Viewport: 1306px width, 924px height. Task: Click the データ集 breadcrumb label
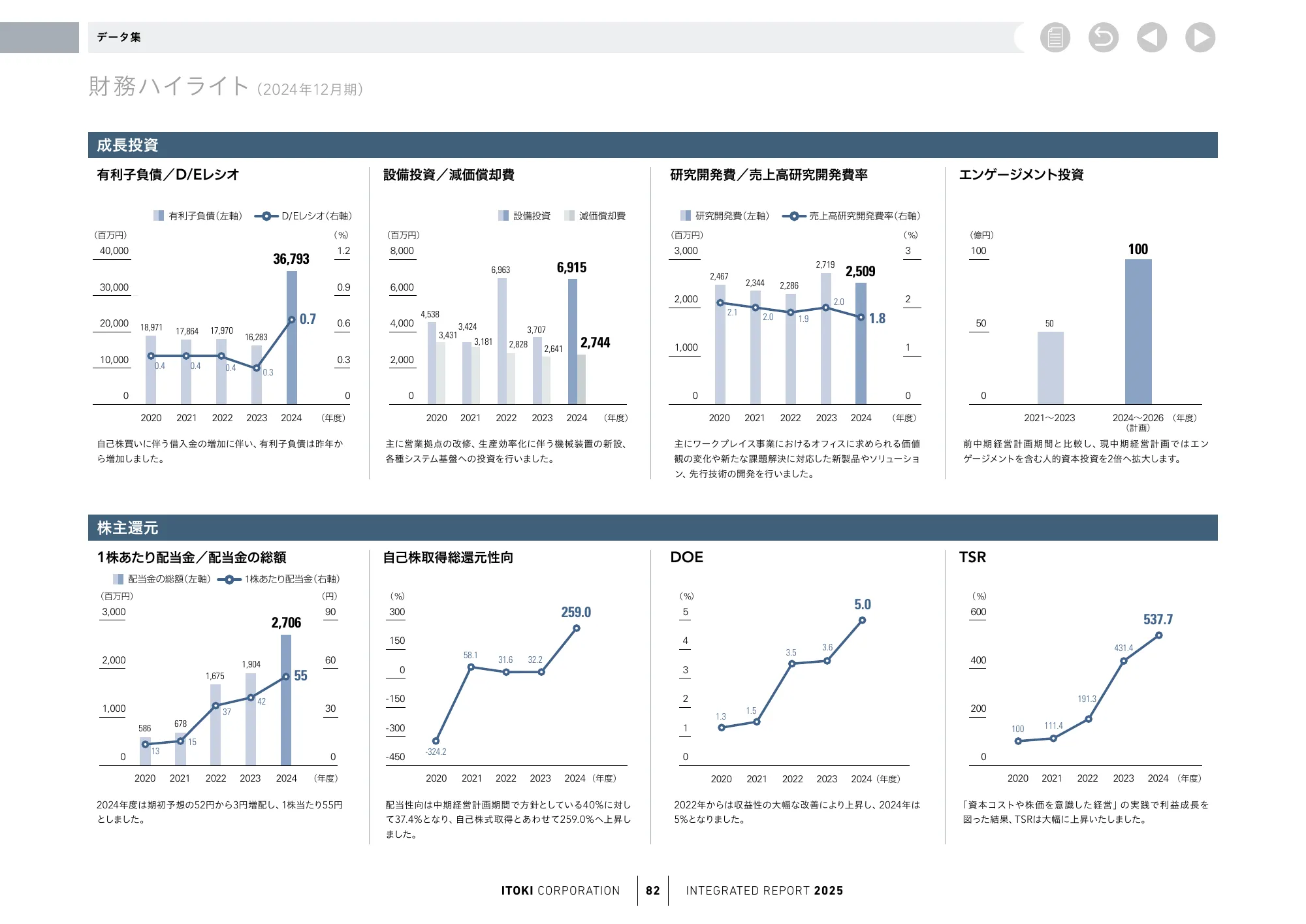click(x=119, y=37)
